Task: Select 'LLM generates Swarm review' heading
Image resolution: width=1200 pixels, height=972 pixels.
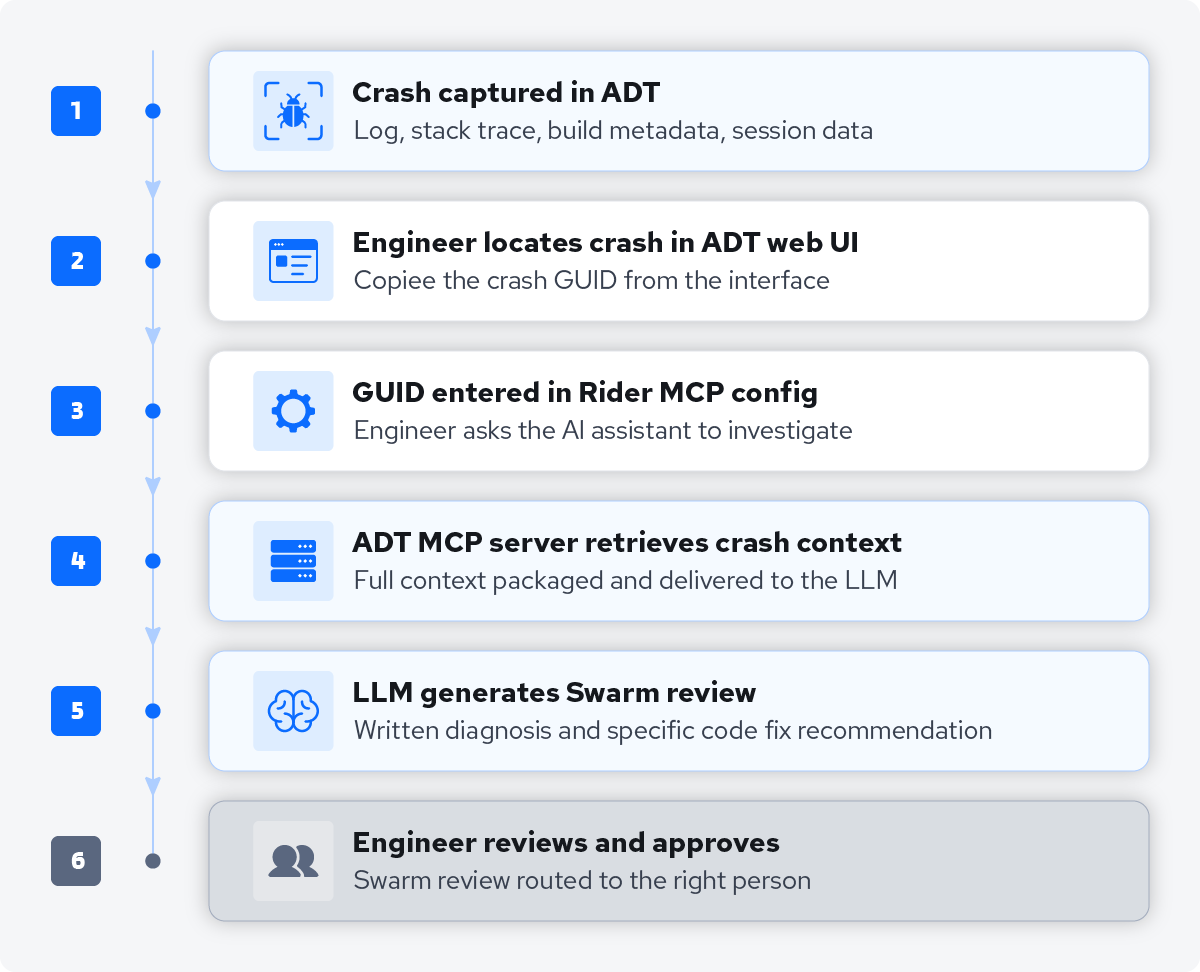Action: click(554, 693)
